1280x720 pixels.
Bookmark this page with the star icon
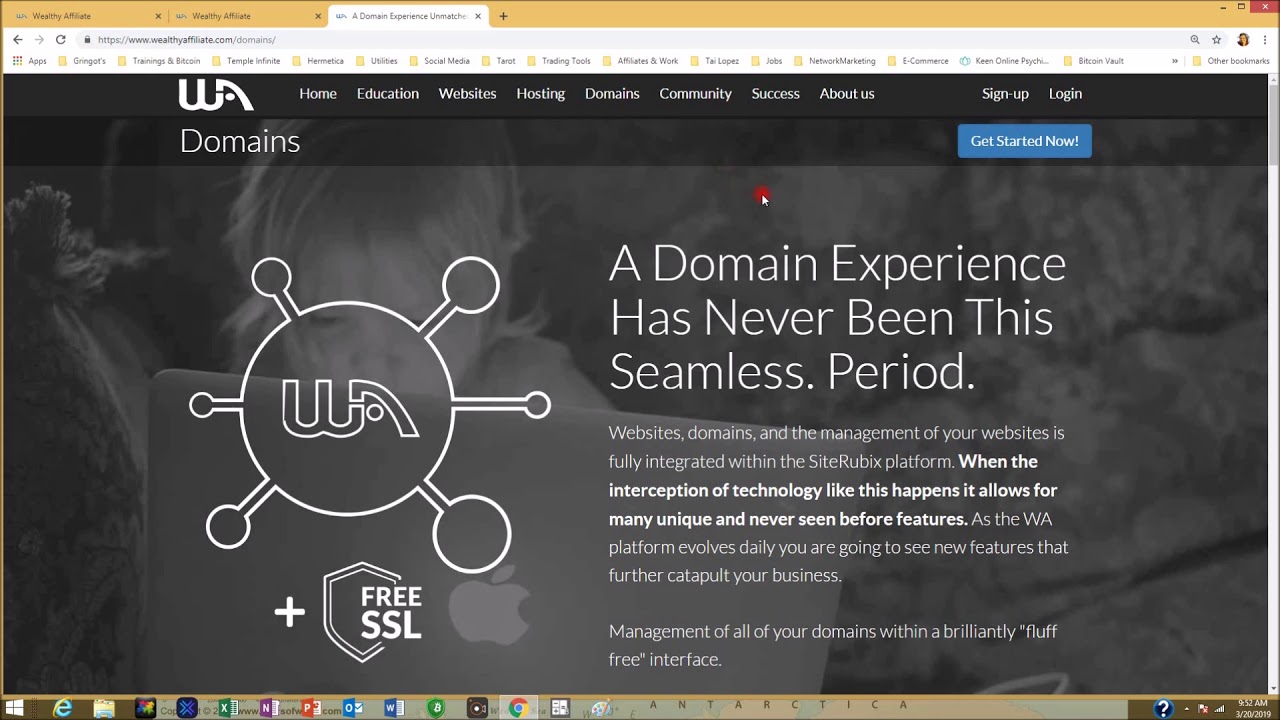(x=1217, y=40)
